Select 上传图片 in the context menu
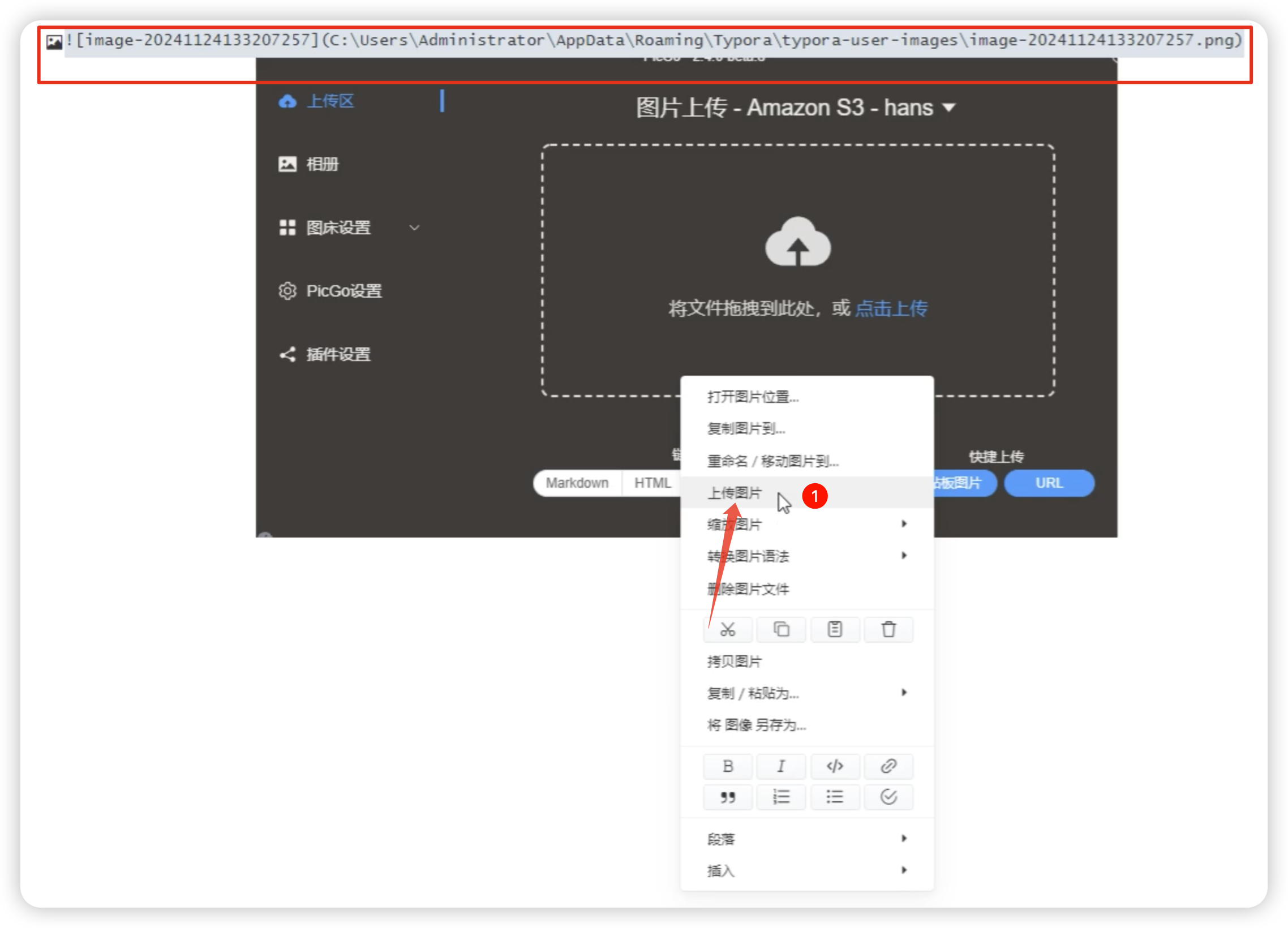Viewport: 1288px width, 928px height. pyautogui.click(x=735, y=492)
